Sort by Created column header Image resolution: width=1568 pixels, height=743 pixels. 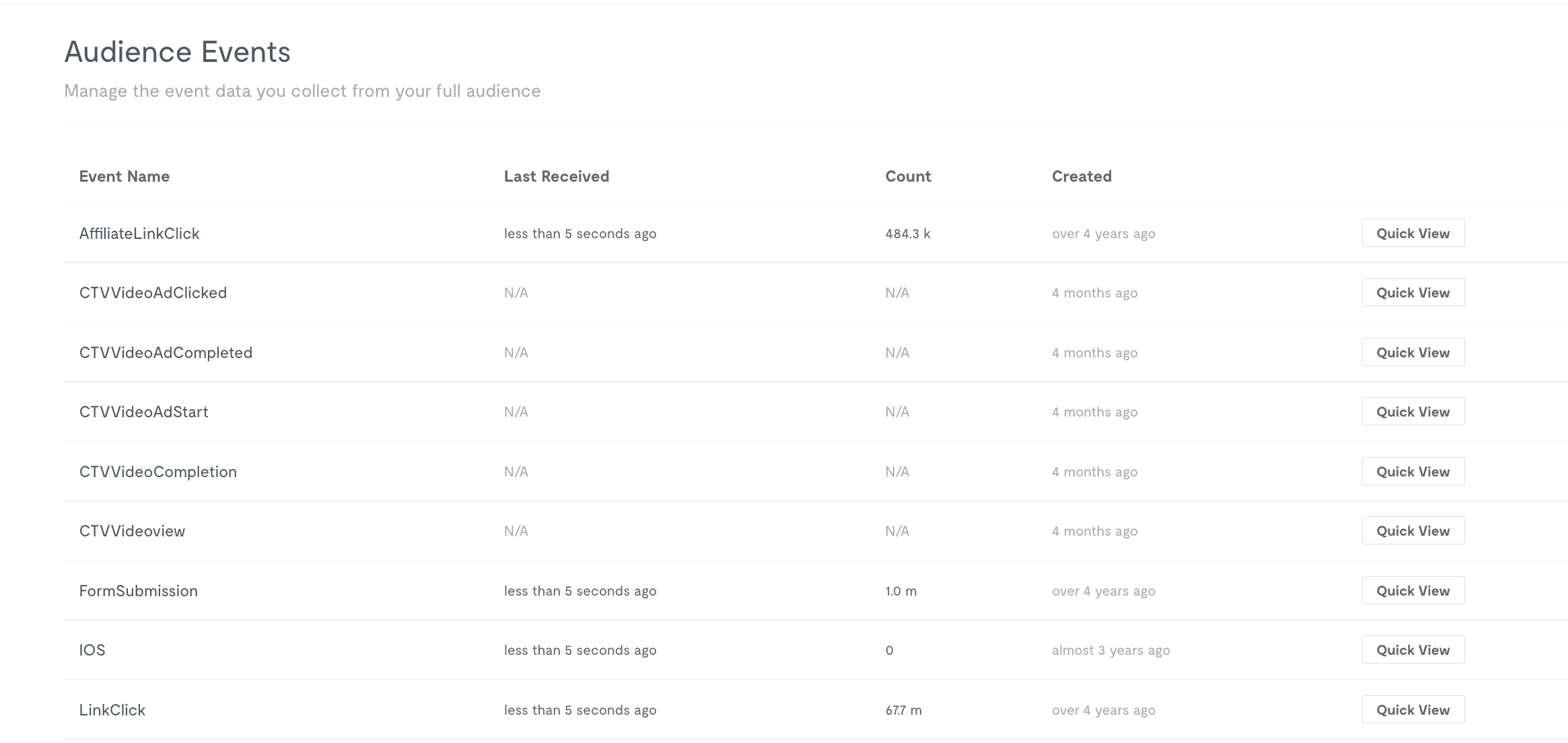[1081, 176]
